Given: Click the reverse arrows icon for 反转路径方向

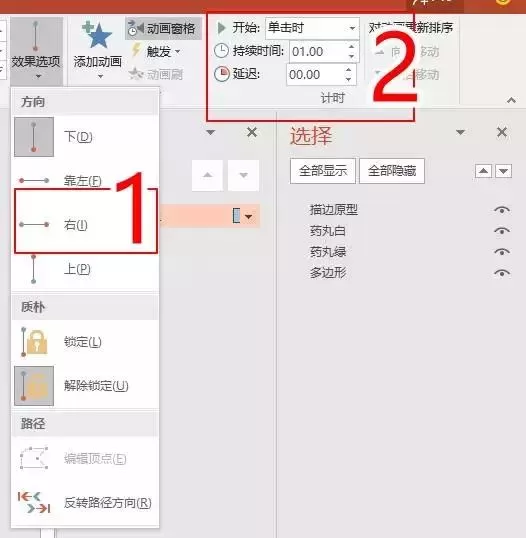Looking at the screenshot, I should (x=34, y=503).
